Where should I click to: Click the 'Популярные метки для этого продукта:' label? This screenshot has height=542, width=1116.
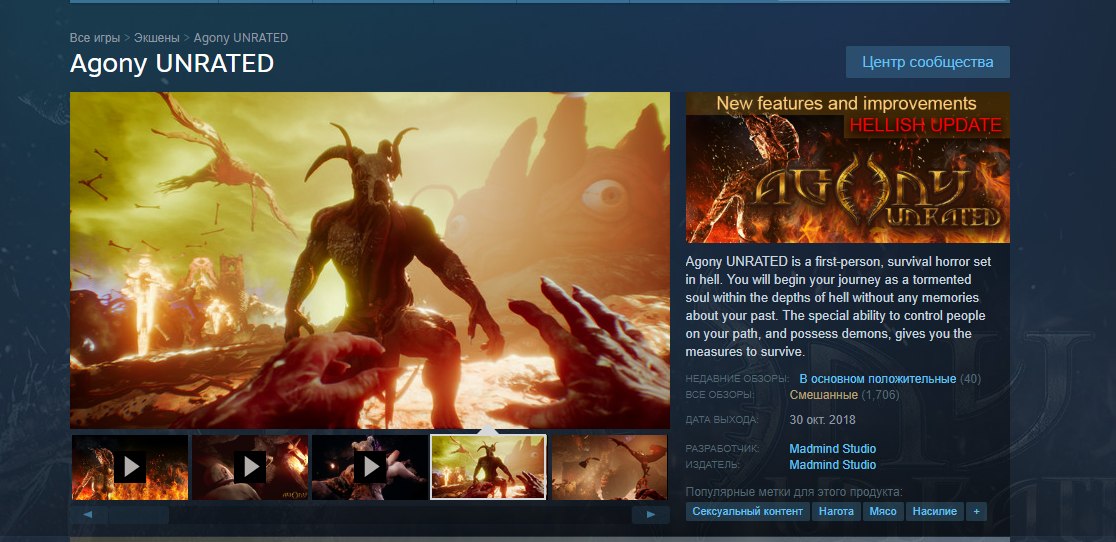(x=794, y=491)
